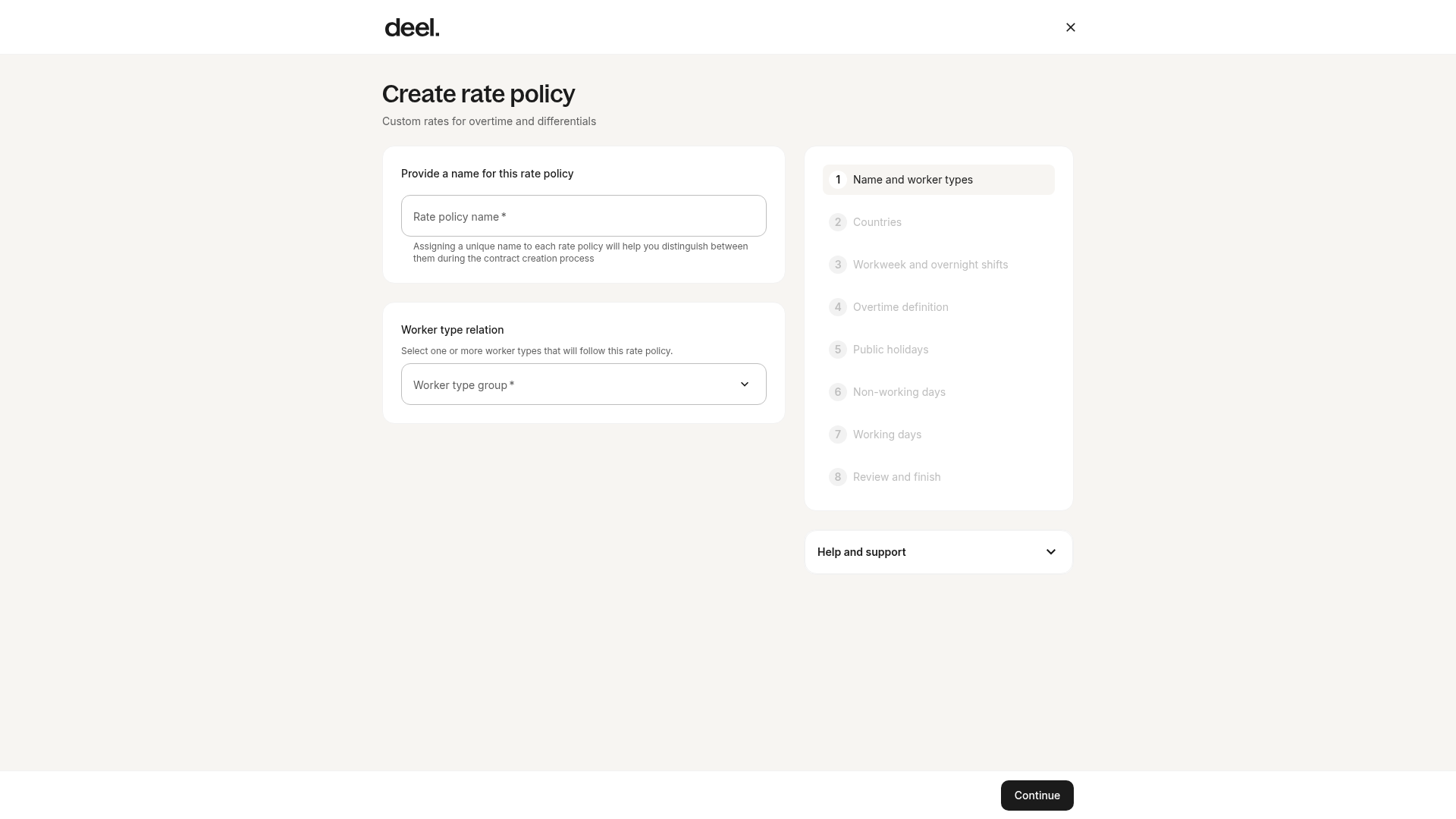This screenshot has height=819, width=1456.
Task: Expand Help and support chevron
Action: click(x=1050, y=552)
